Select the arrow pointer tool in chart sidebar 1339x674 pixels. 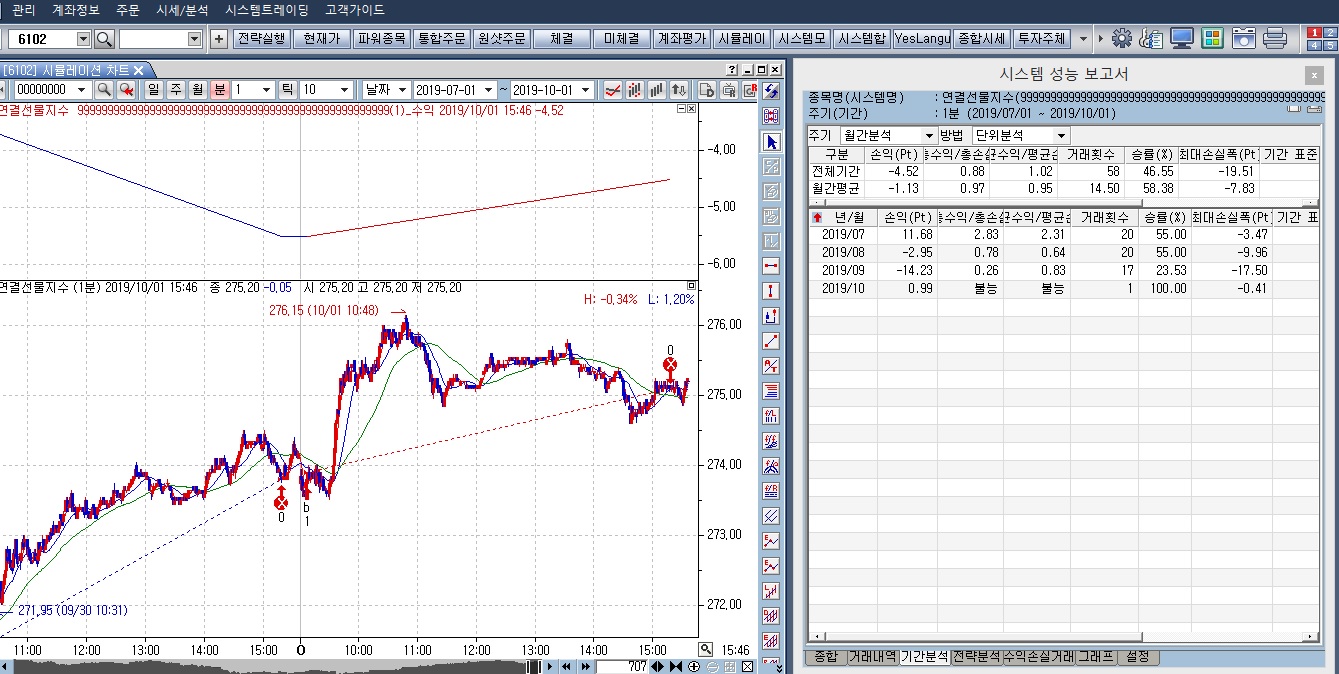pos(771,141)
